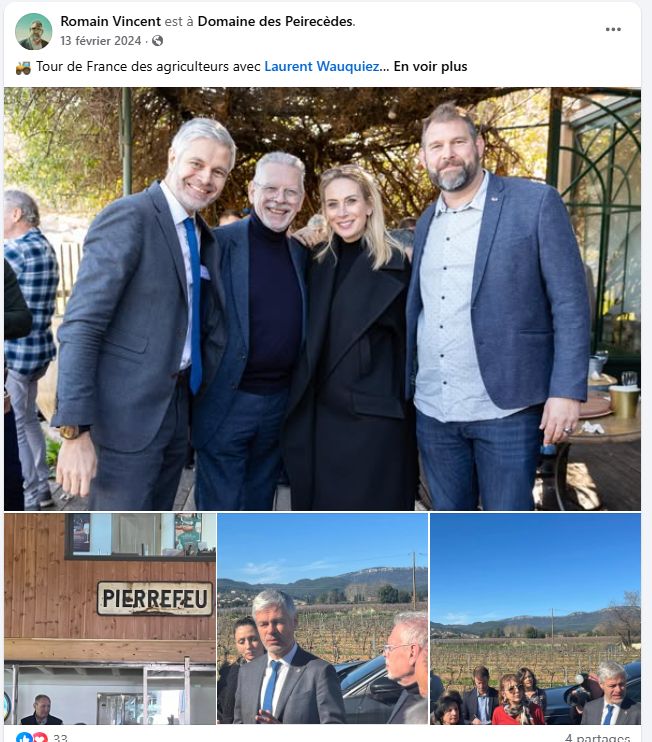Click the caption text Tour de France des agriculteurs
652x742 pixels.
click(x=134, y=66)
